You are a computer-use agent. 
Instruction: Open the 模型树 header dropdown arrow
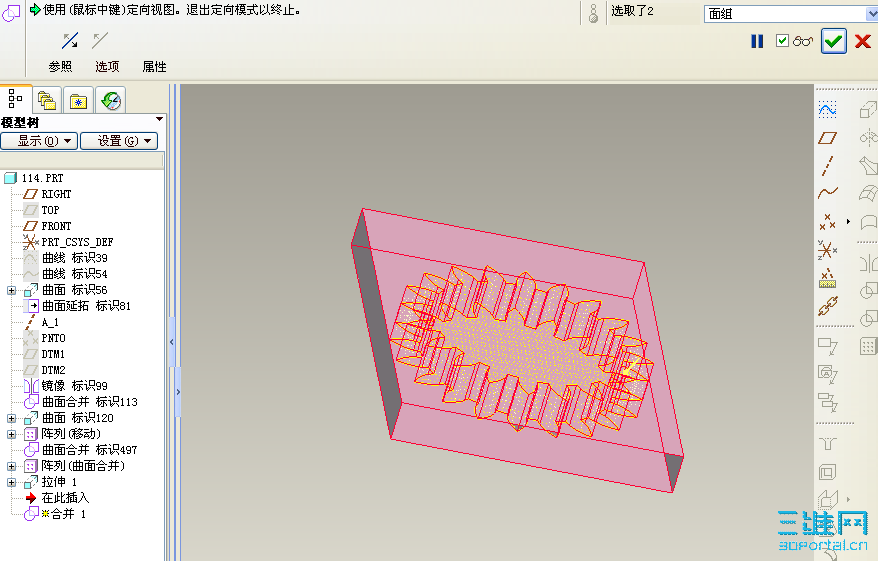160,119
